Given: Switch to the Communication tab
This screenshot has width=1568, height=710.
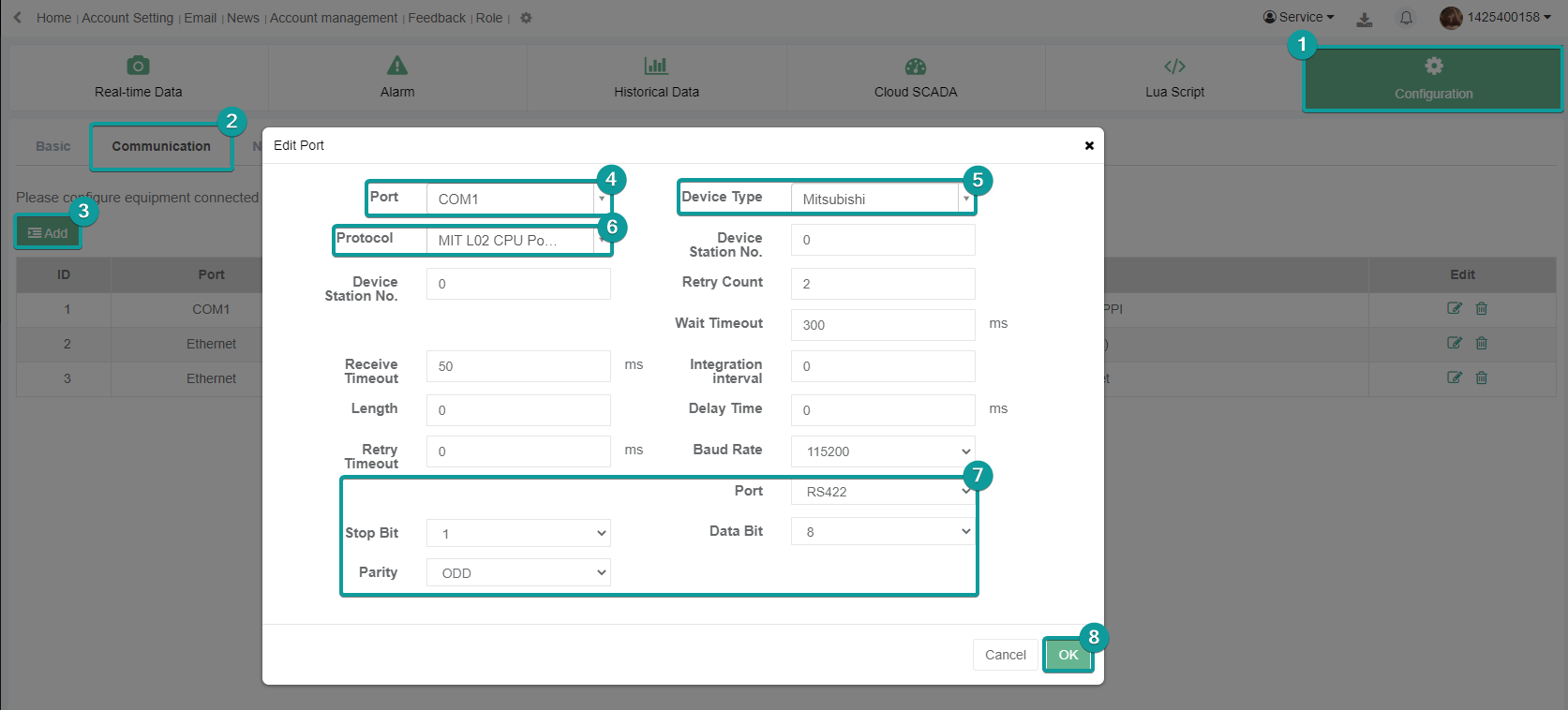Looking at the screenshot, I should tap(161, 147).
